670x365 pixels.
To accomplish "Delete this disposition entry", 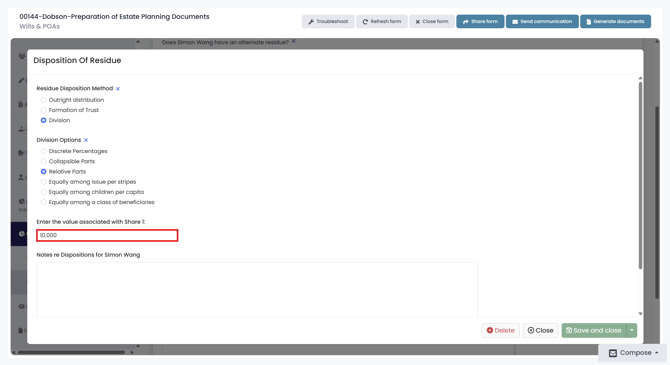I will coord(500,330).
